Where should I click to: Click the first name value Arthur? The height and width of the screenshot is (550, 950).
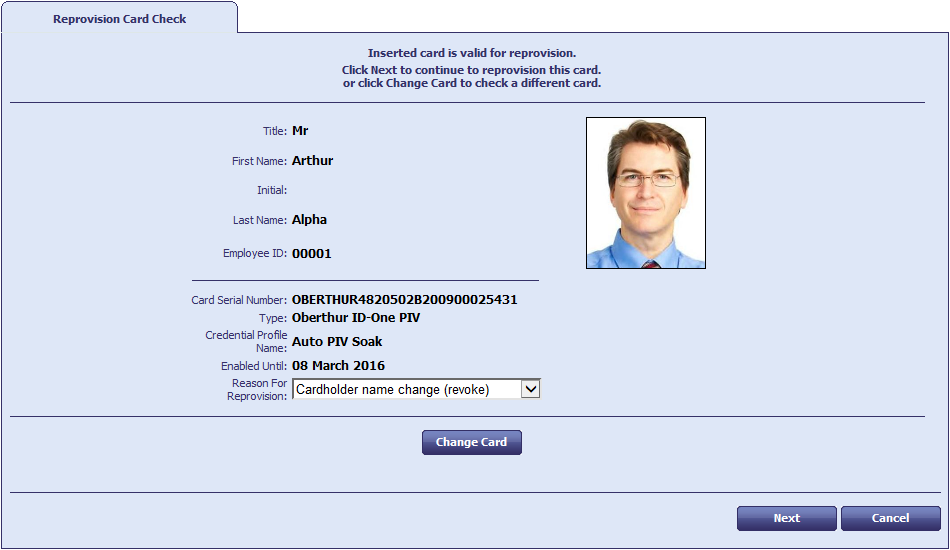pos(312,160)
